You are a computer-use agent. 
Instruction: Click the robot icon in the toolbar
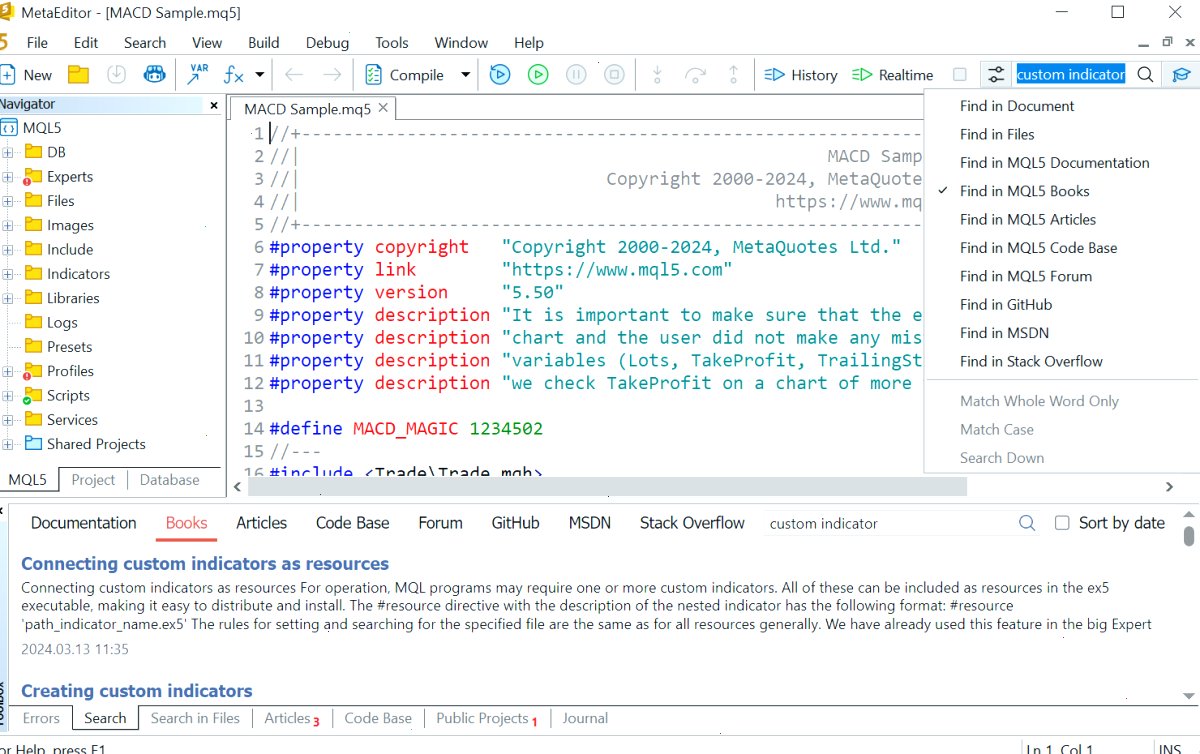(x=154, y=75)
